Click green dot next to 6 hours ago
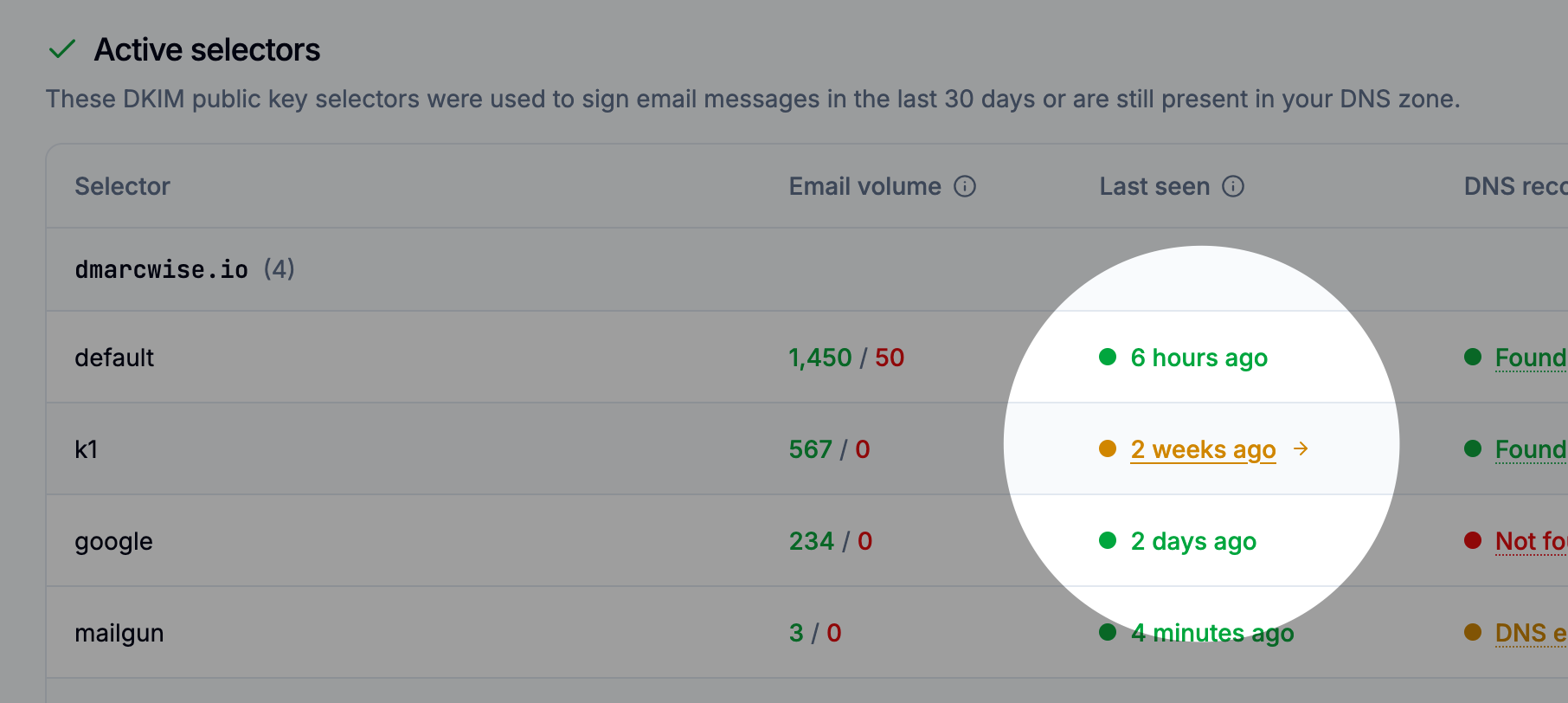 pos(1108,357)
